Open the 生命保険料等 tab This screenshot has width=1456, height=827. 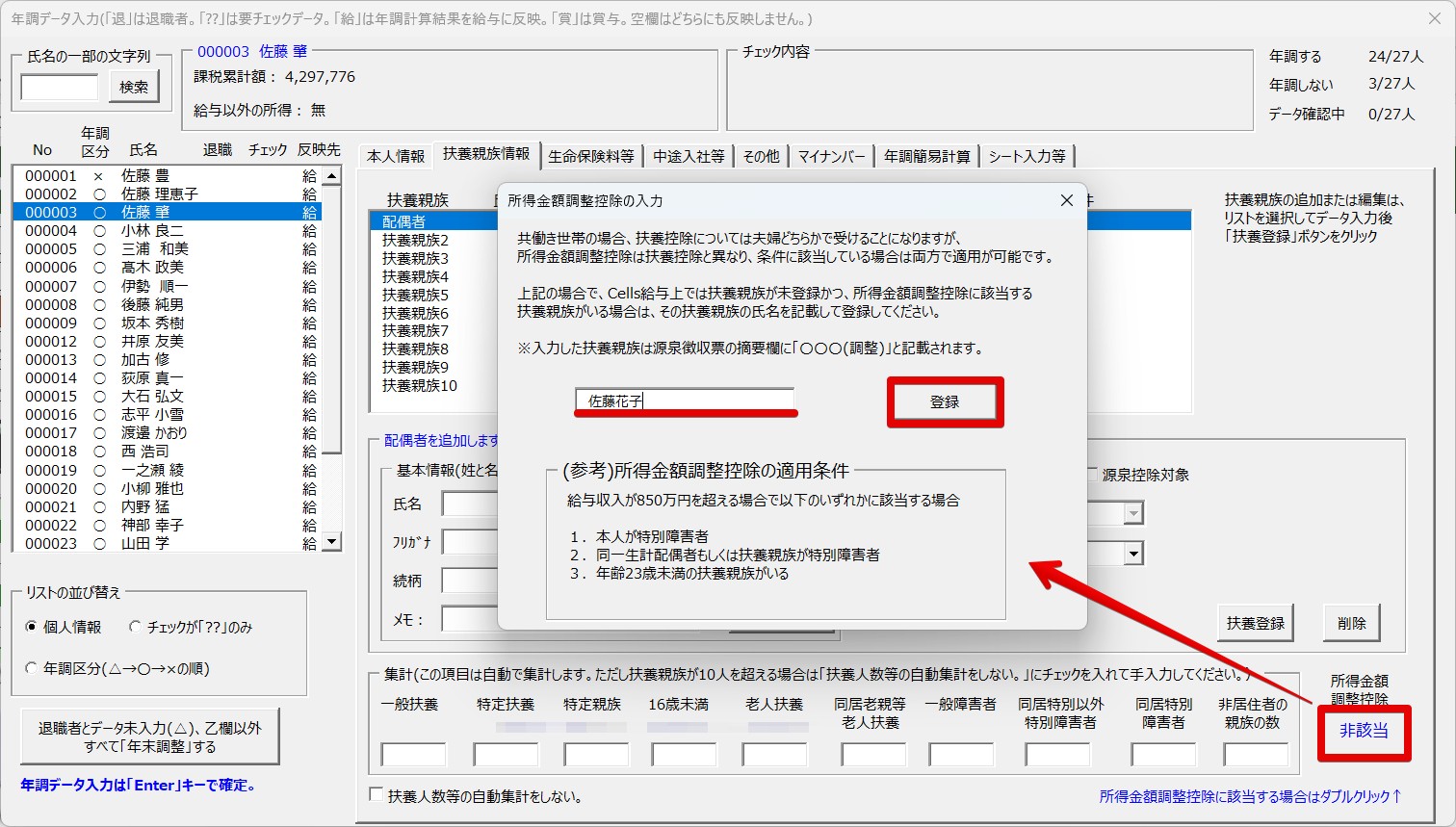[x=590, y=156]
